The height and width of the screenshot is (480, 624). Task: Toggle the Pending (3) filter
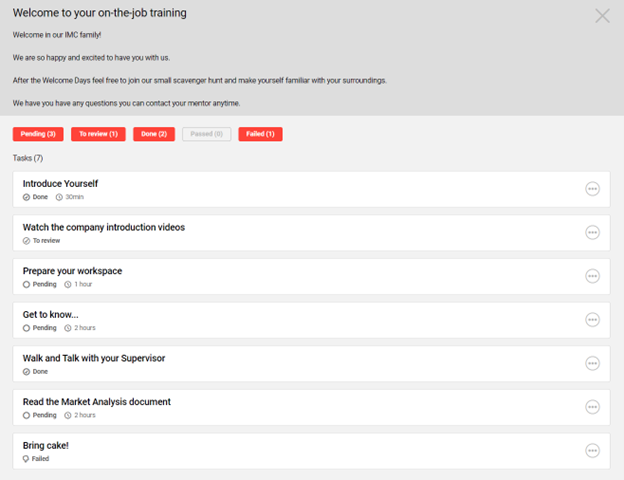tap(38, 134)
